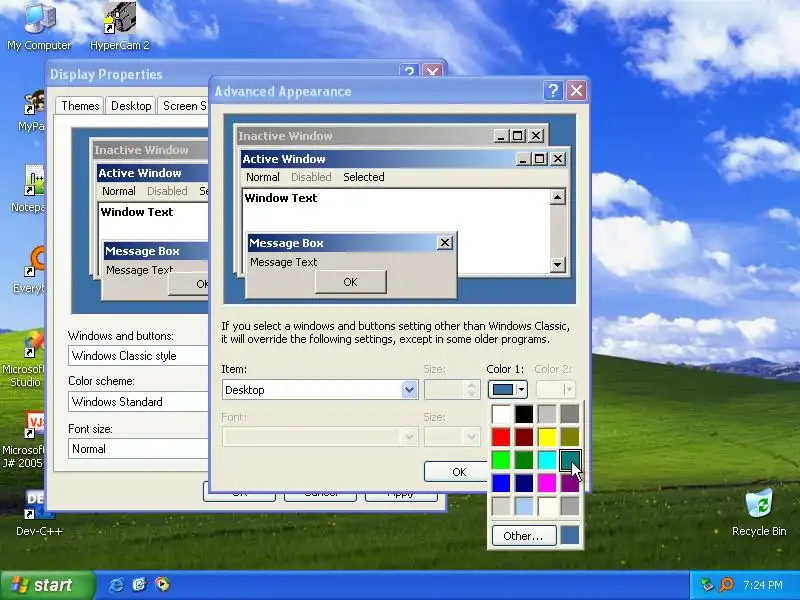Screen dimensions: 800x600
Task: Click Normal in the preview menu
Action: 263,177
